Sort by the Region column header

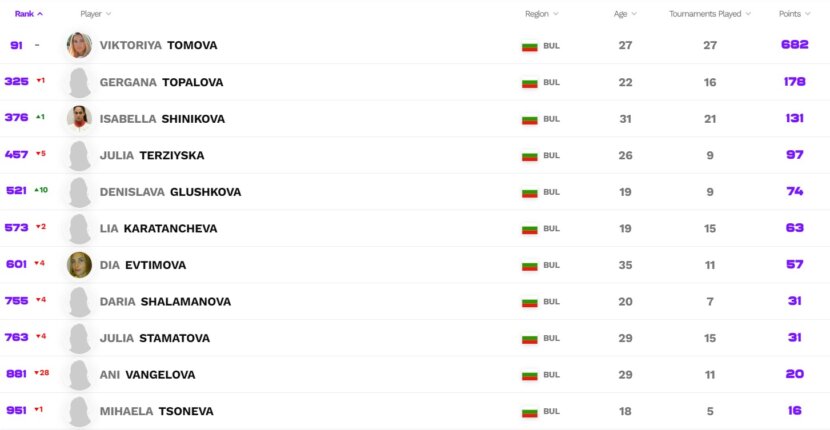542,14
